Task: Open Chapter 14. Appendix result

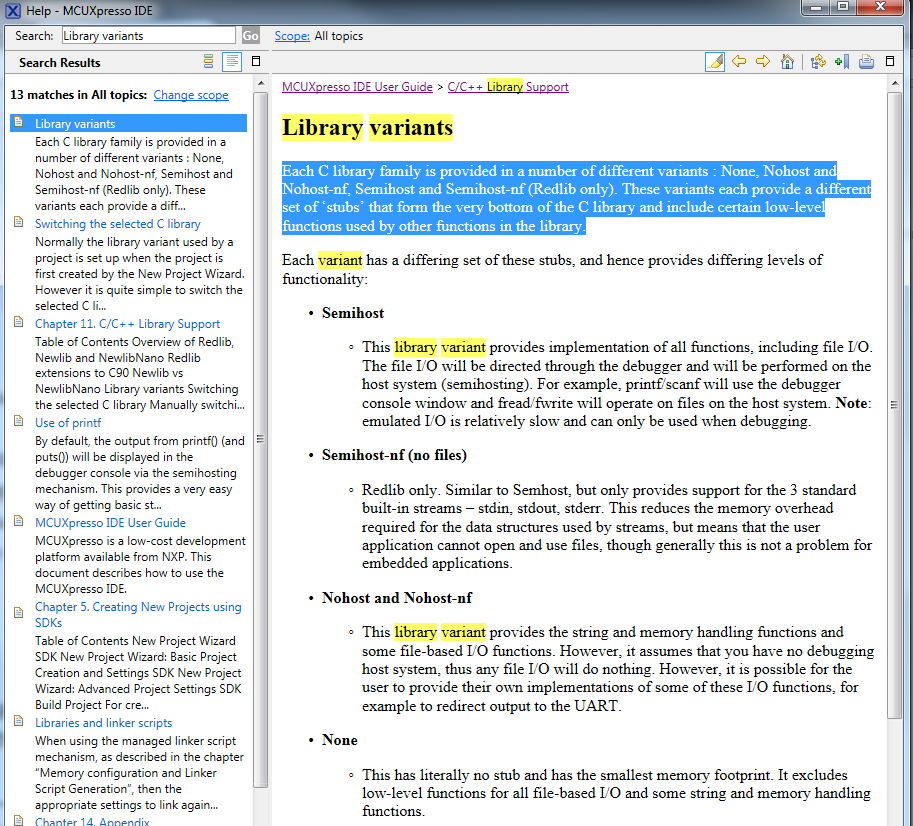Action: click(92, 821)
